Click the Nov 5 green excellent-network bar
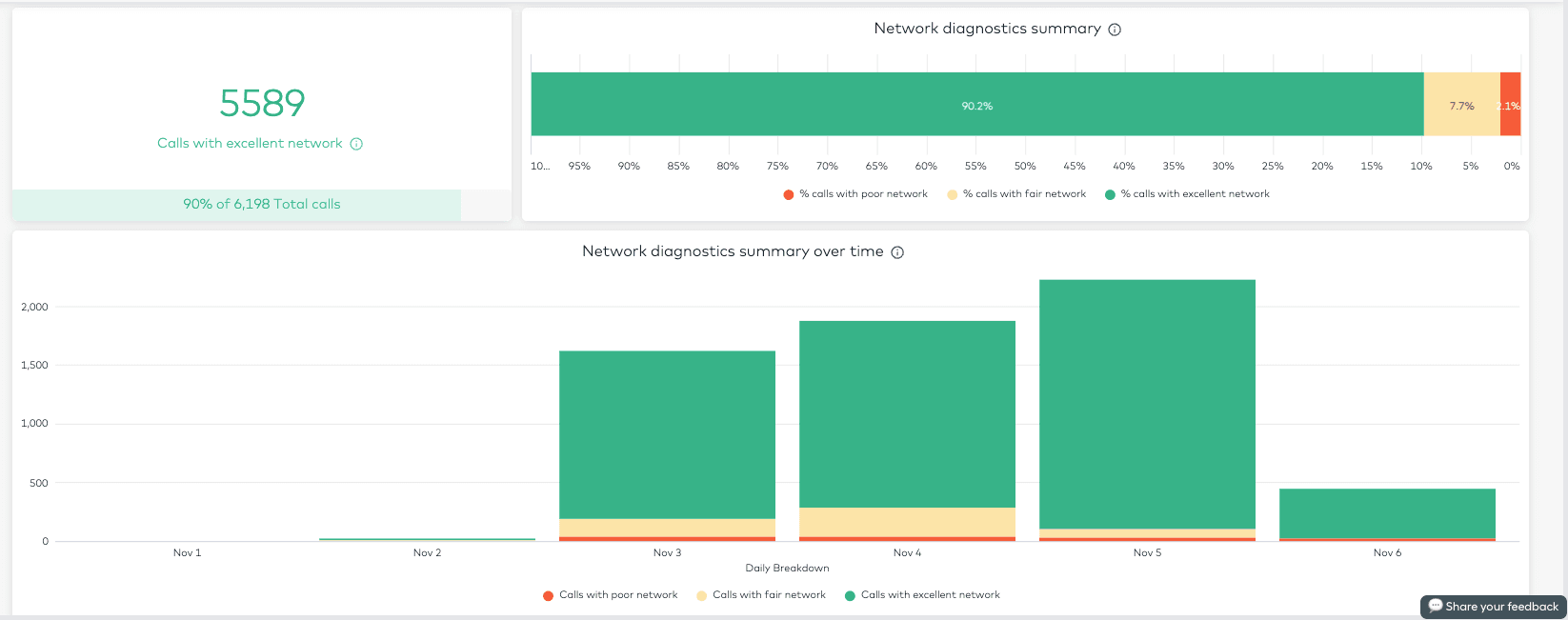This screenshot has height=620, width=1568. click(x=1147, y=404)
